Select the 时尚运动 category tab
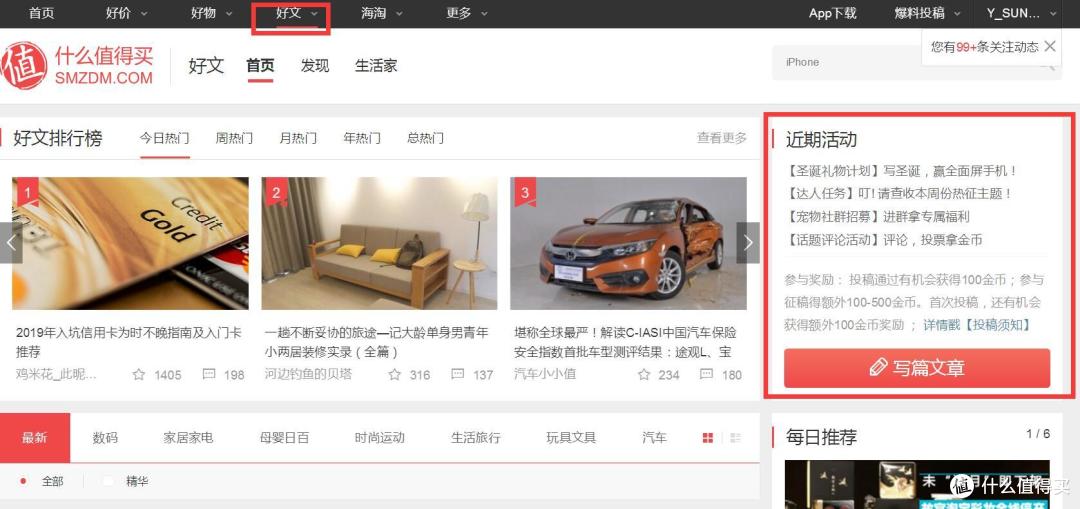This screenshot has height=509, width=1080. pos(380,437)
